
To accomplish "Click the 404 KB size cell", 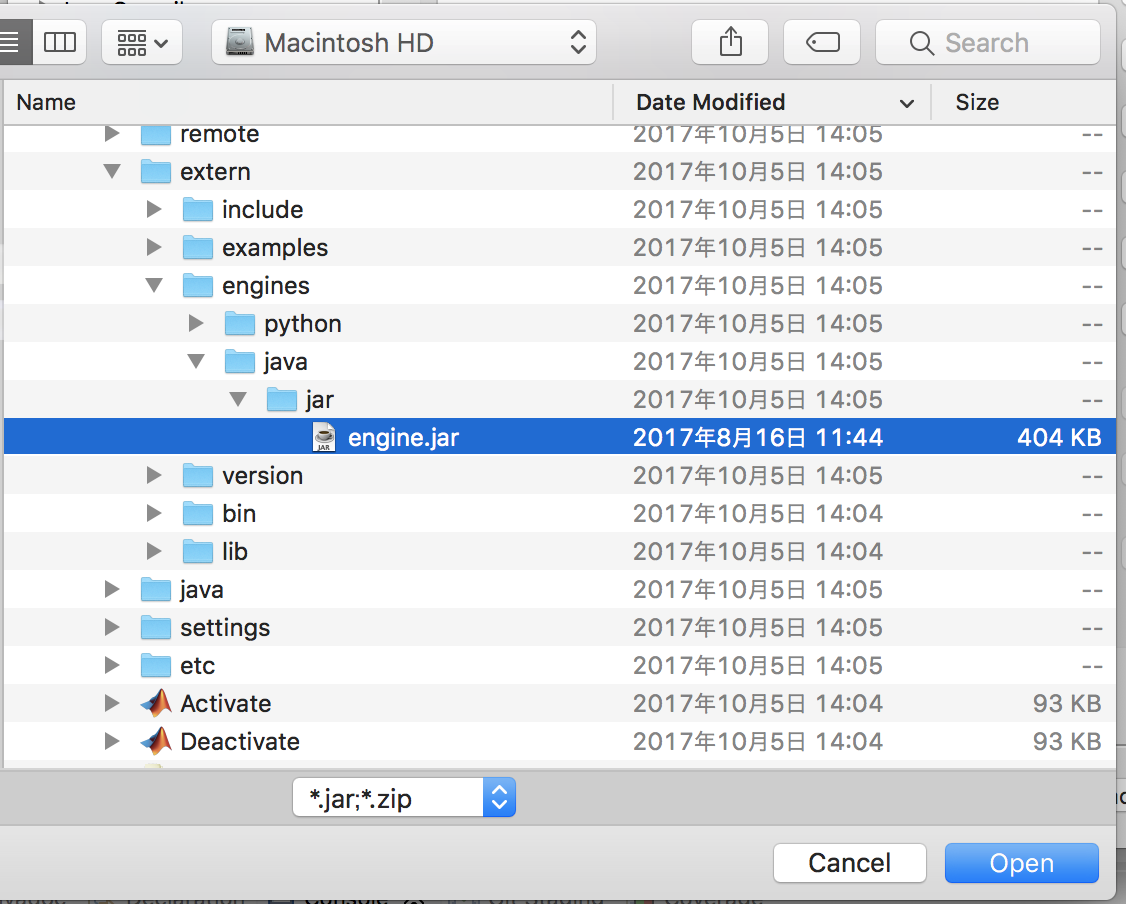I will [1058, 437].
